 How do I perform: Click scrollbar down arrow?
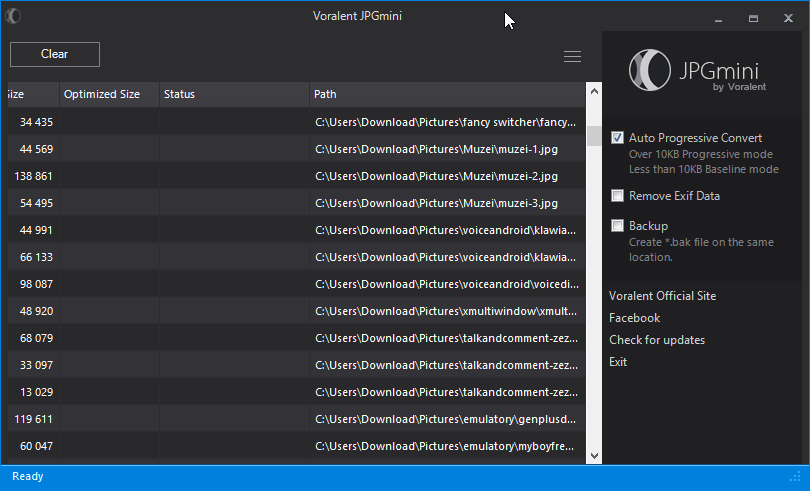594,456
